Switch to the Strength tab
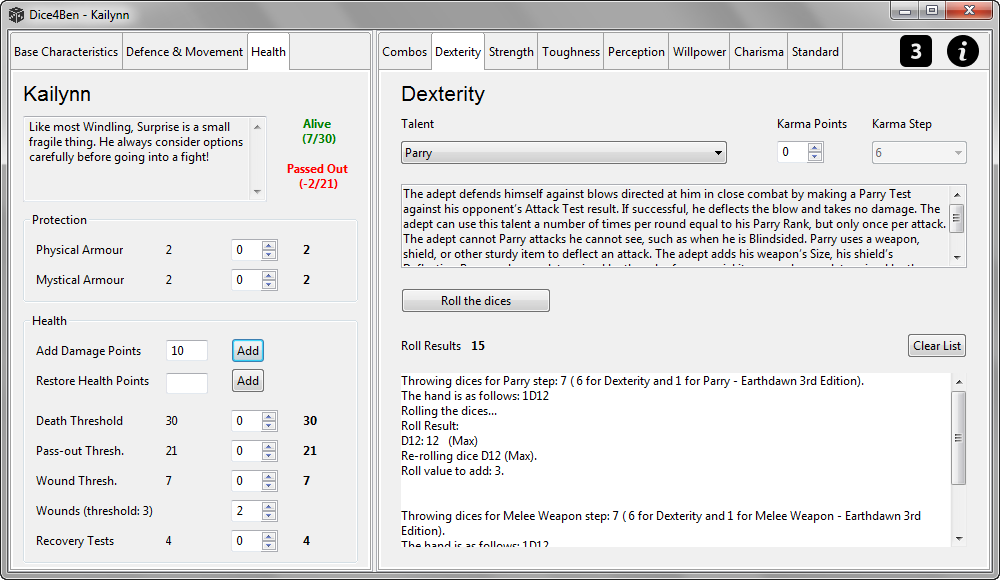The height and width of the screenshot is (580, 1000). pos(511,52)
